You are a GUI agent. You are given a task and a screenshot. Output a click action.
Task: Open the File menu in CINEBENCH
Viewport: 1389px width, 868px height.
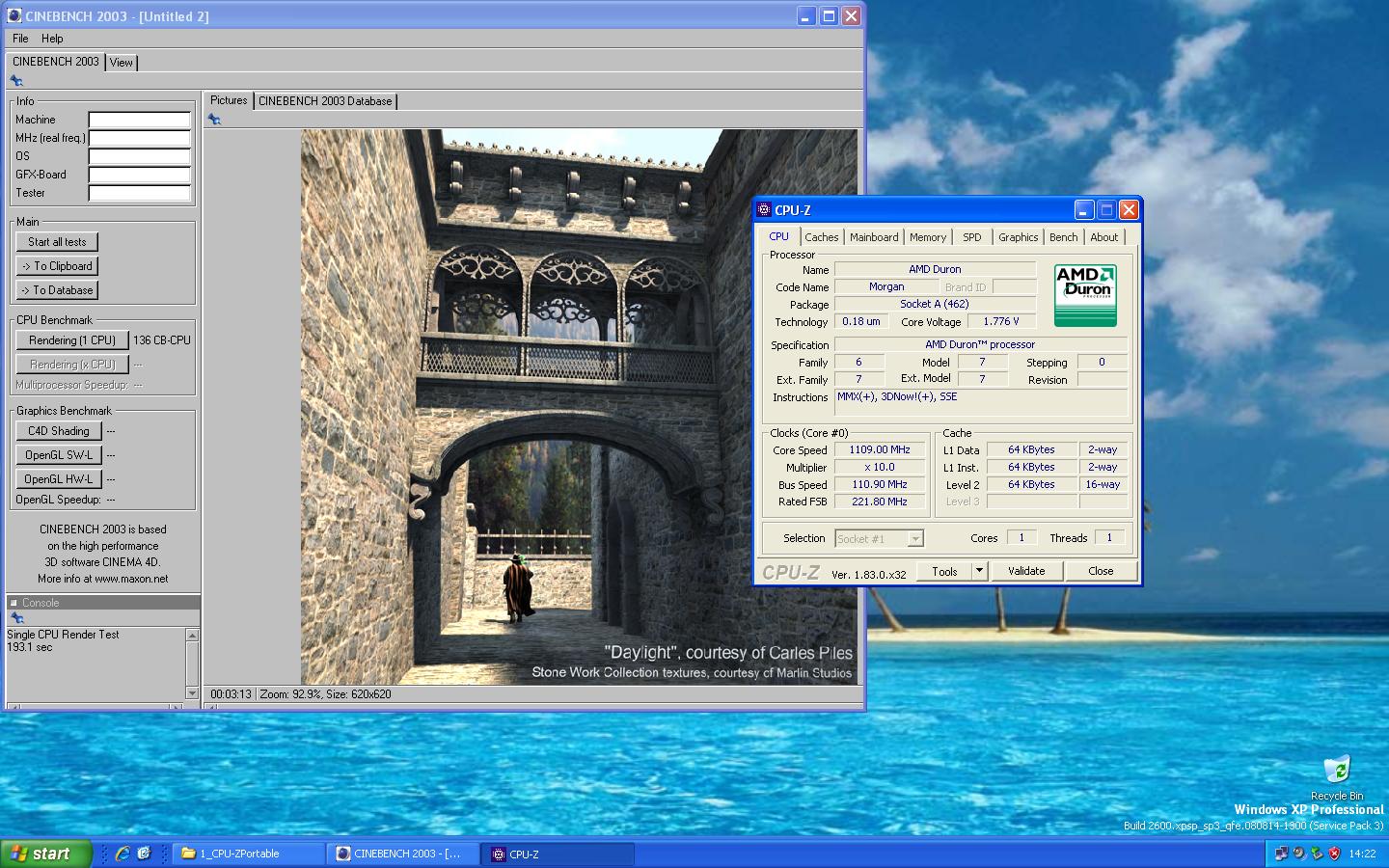(20, 39)
